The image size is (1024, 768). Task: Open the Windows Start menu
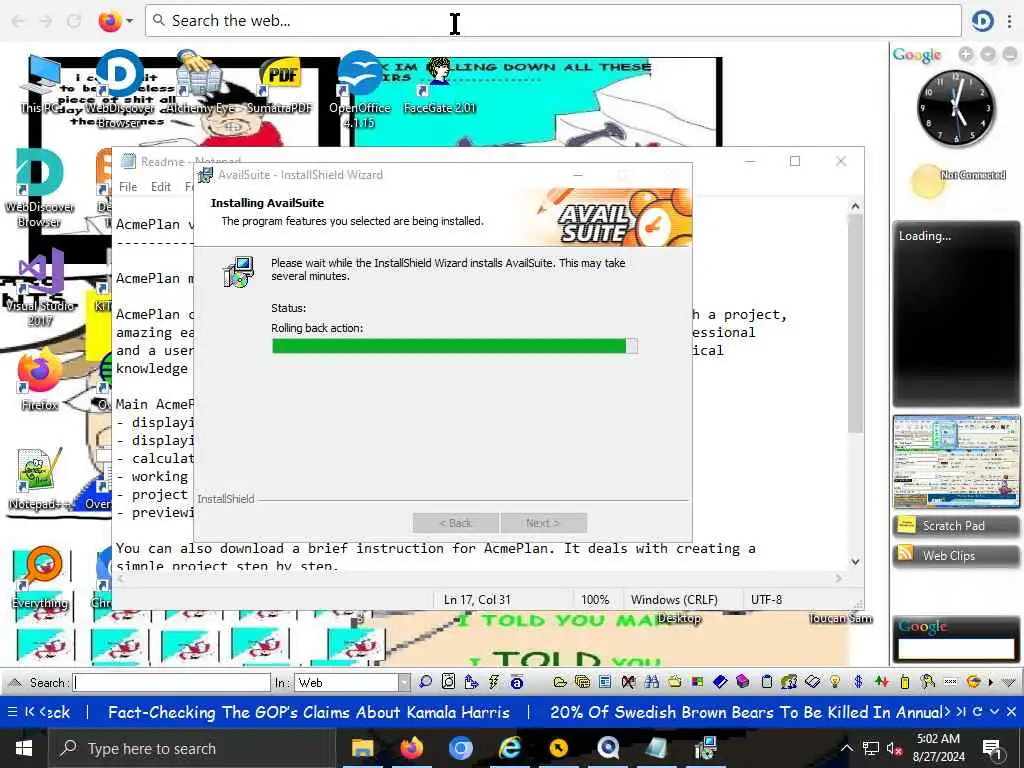[x=24, y=748]
